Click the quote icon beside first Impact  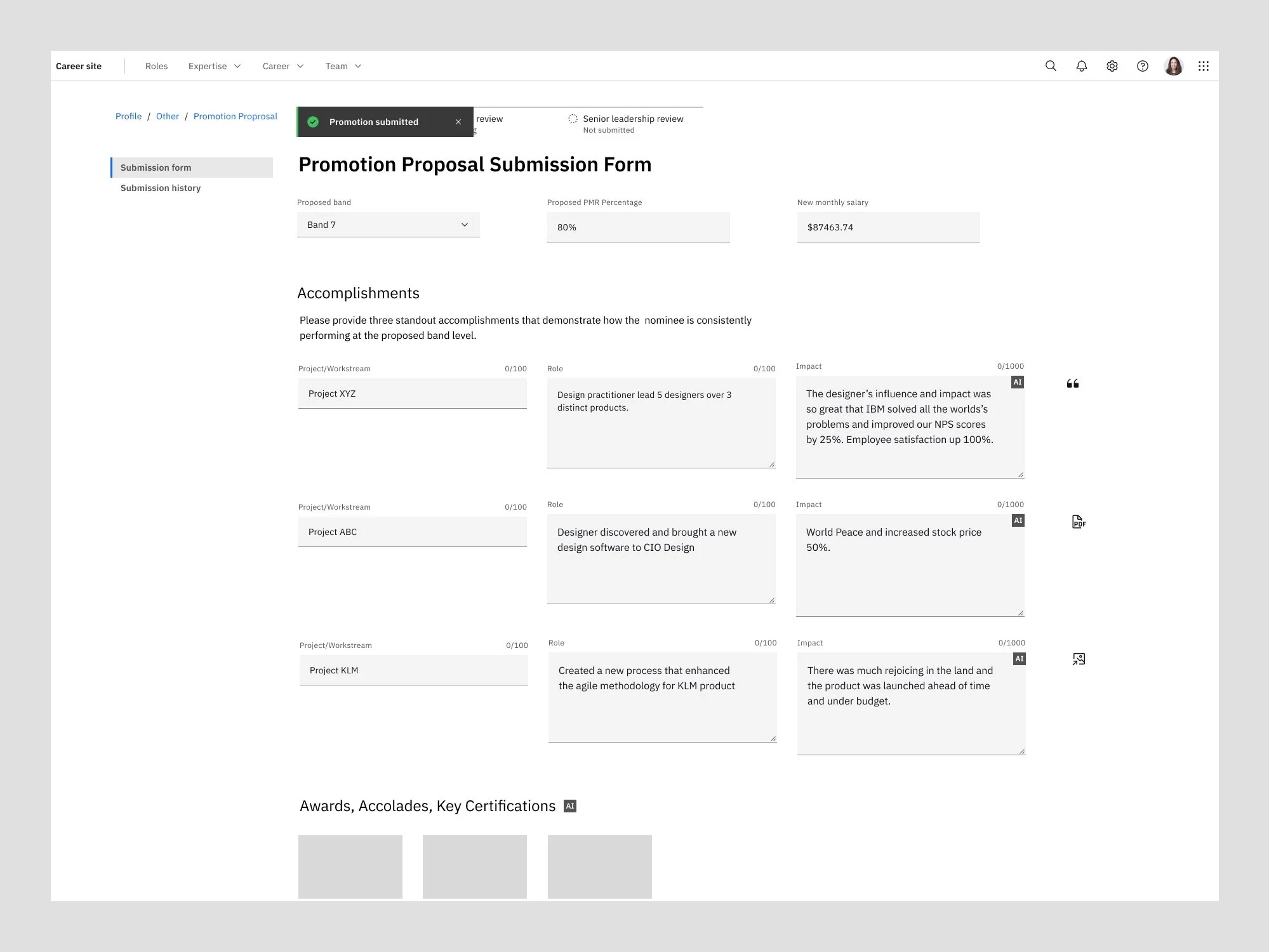1072,383
